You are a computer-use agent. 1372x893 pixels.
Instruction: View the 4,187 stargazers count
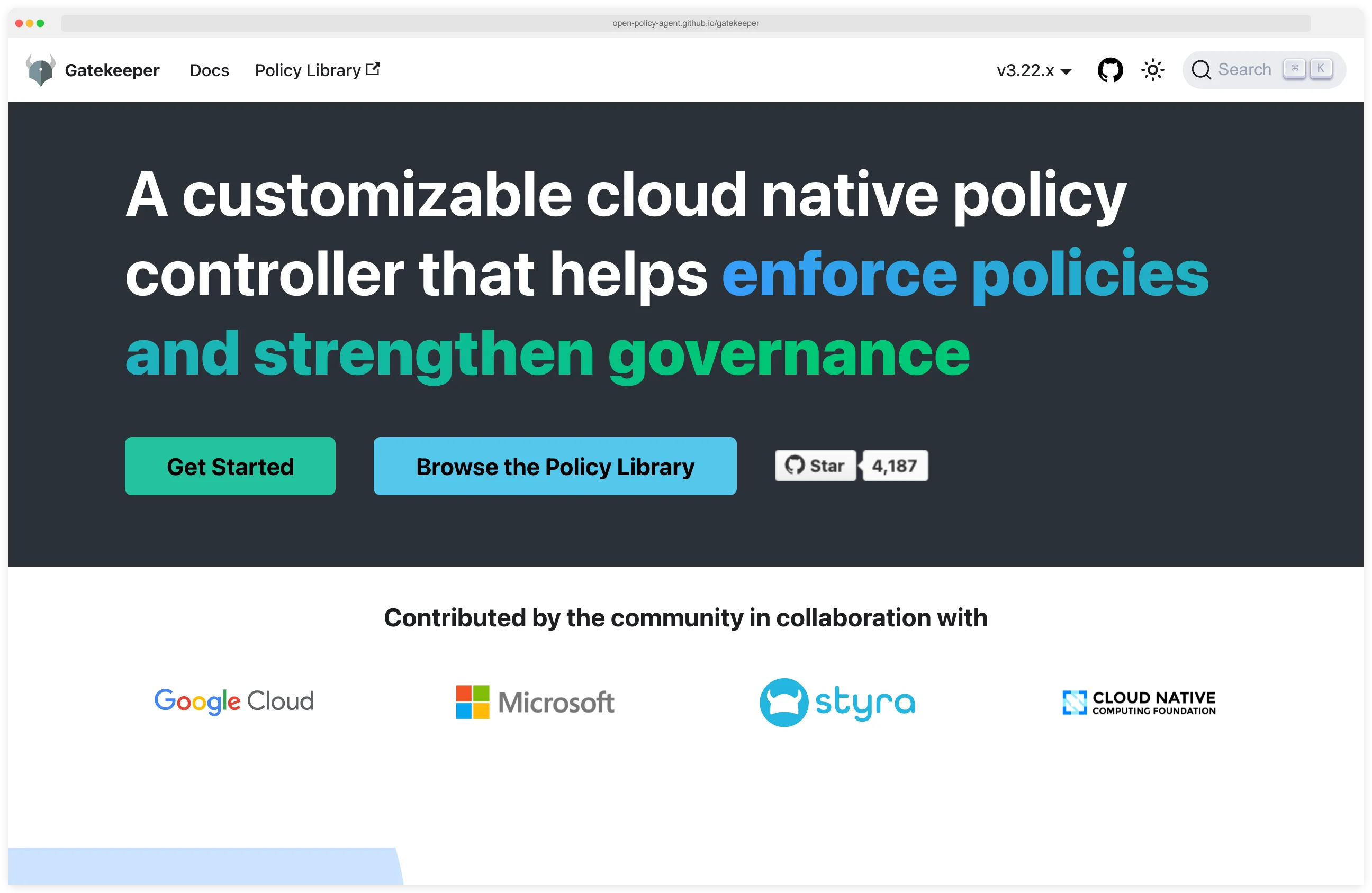point(894,466)
